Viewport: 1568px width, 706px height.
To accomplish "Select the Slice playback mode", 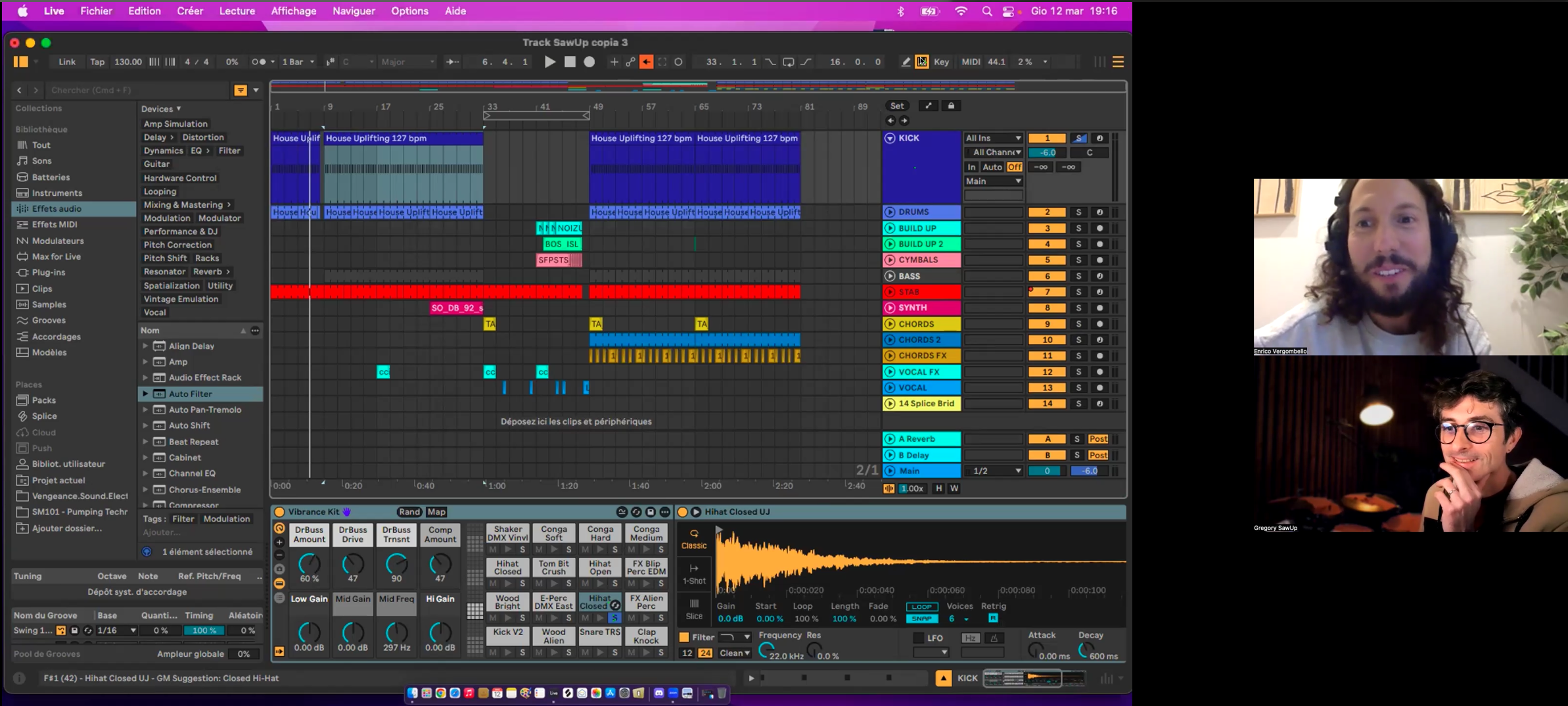I will (694, 609).
